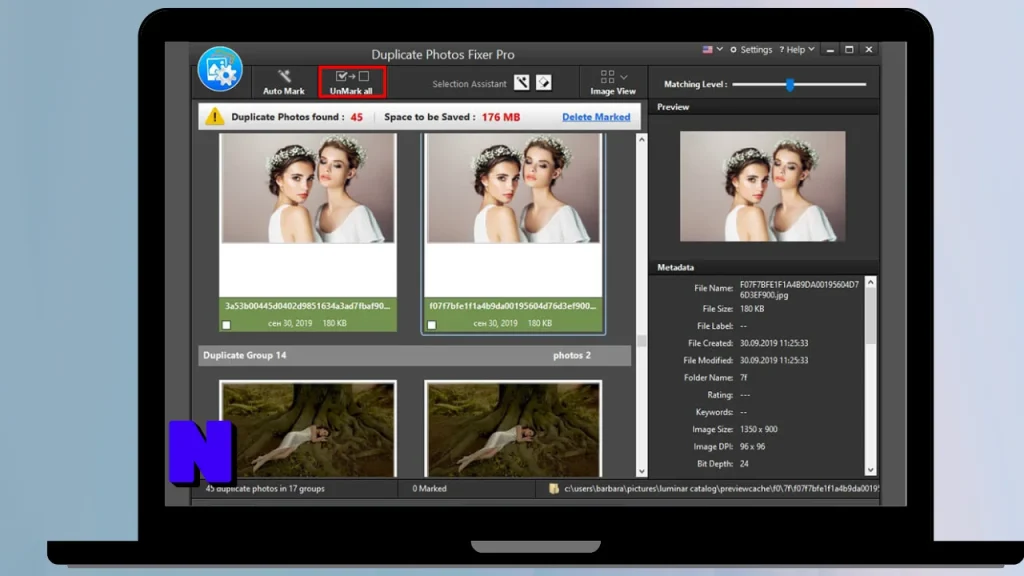Open Settings from the title bar
This screenshot has width=1024, height=576.
[751, 50]
